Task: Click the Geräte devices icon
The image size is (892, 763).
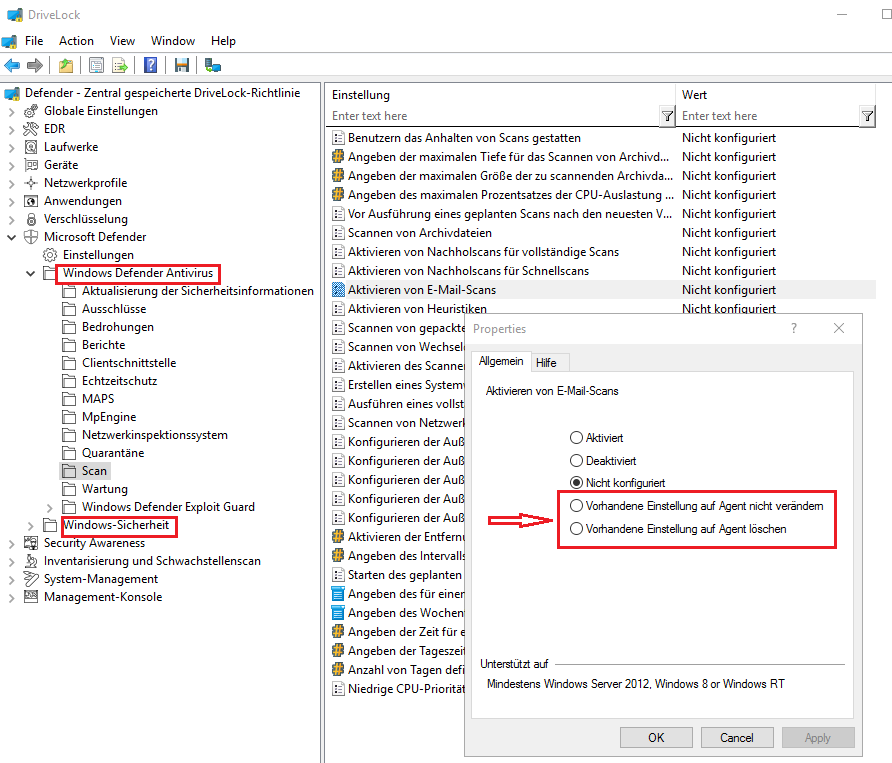Action: point(31,165)
